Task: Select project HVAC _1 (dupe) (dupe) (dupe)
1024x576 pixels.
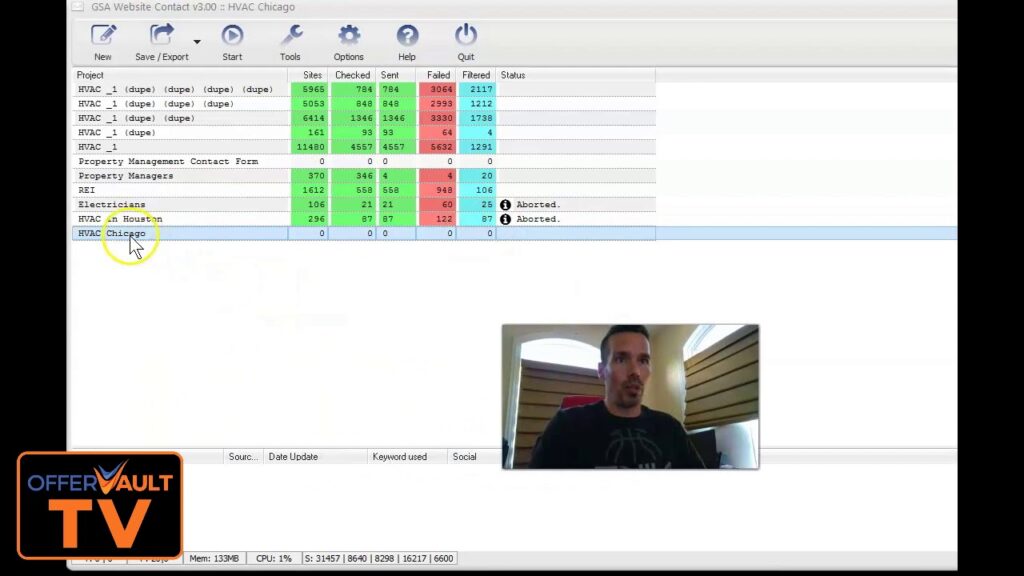Action: pyautogui.click(x=155, y=104)
